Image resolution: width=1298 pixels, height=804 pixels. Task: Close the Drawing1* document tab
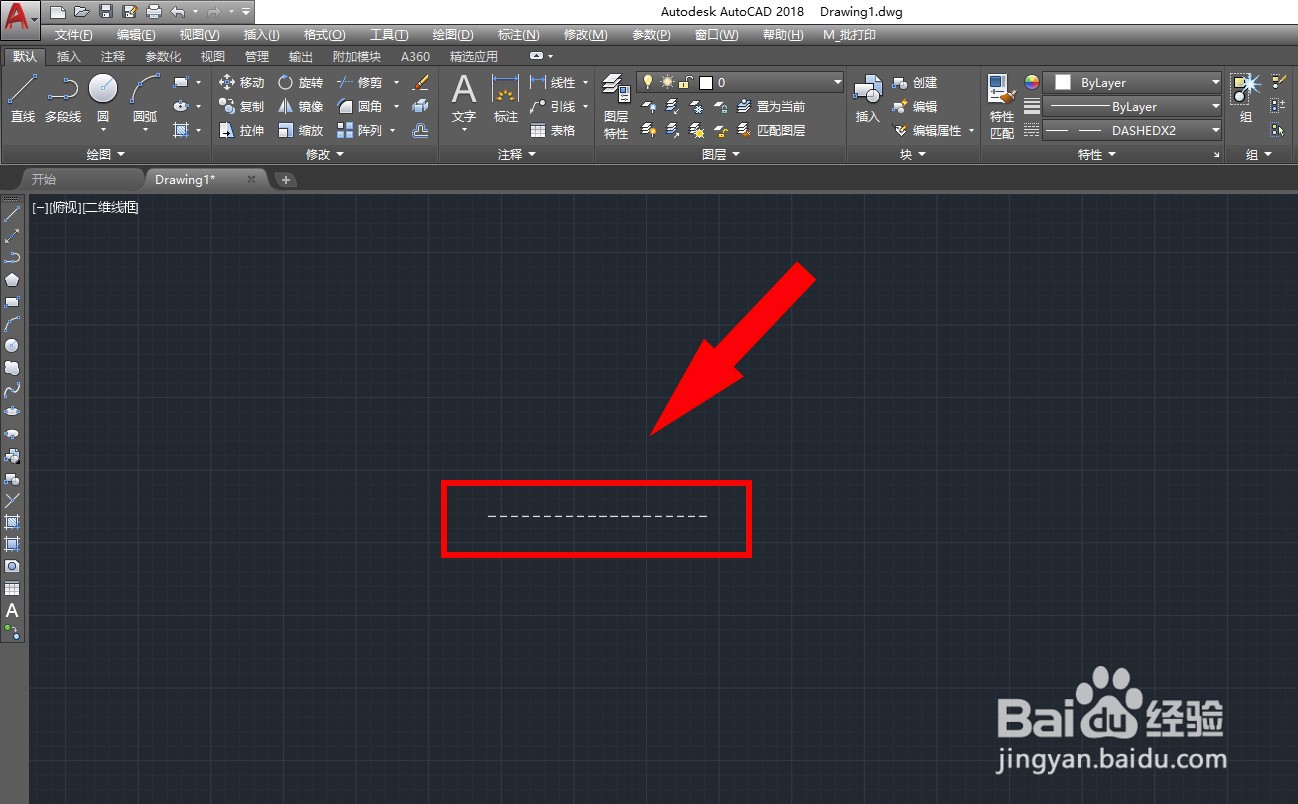pos(251,179)
